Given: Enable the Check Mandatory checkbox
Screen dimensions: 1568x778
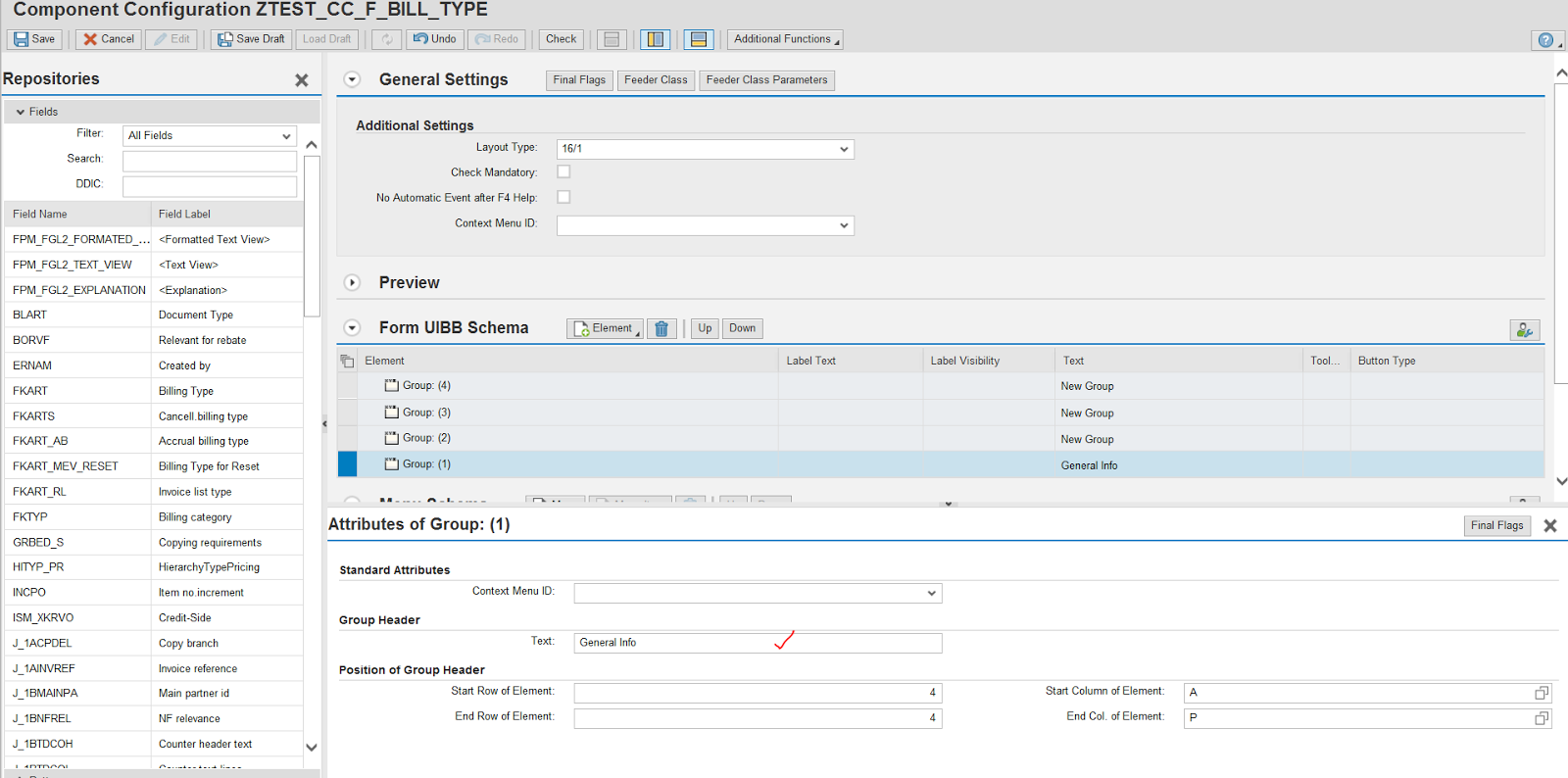Looking at the screenshot, I should (563, 171).
